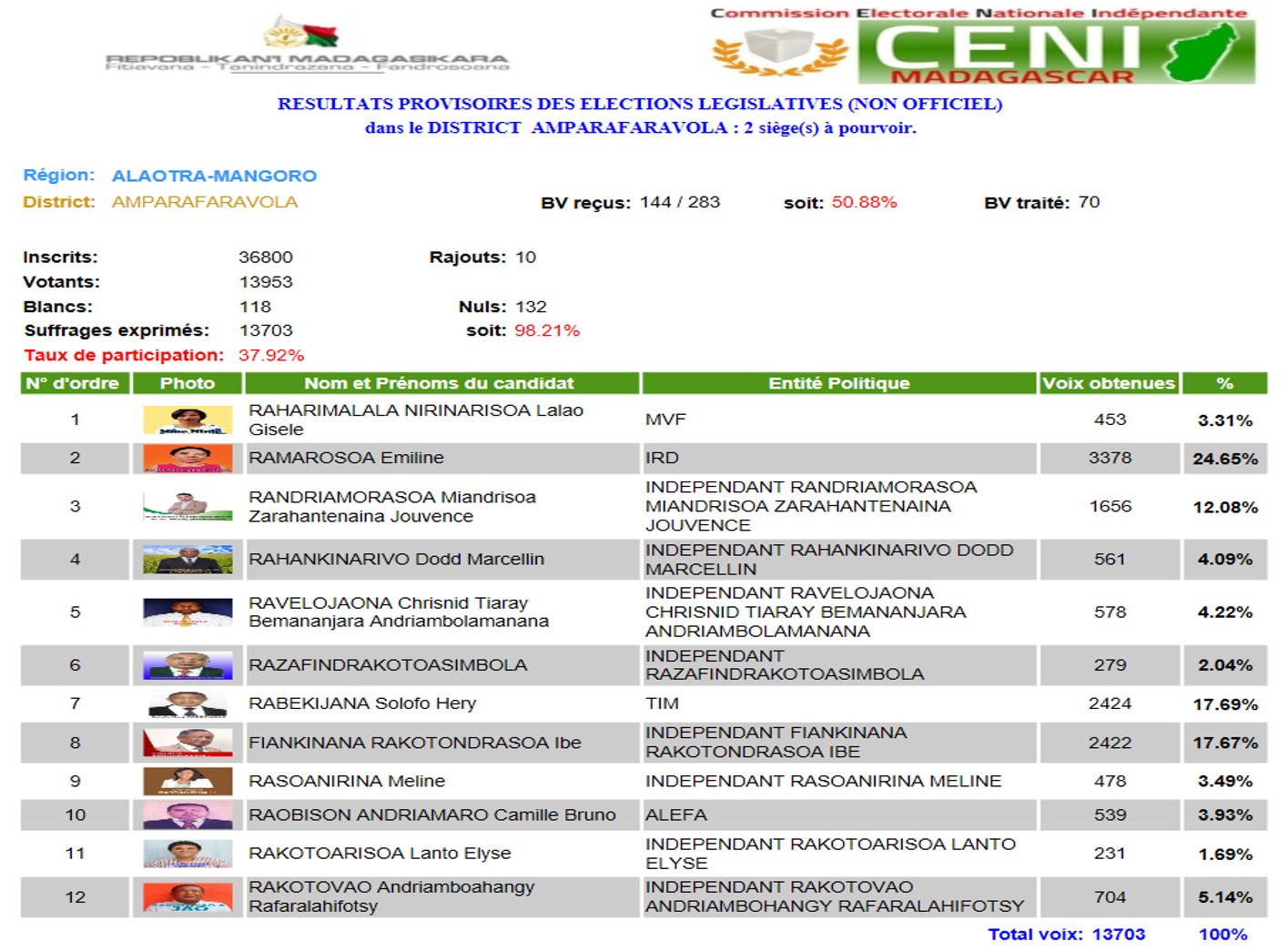Screen dimensions: 1288x951
Task: Click candidate name "RAMAROSOA Emiline"
Action: (347, 458)
